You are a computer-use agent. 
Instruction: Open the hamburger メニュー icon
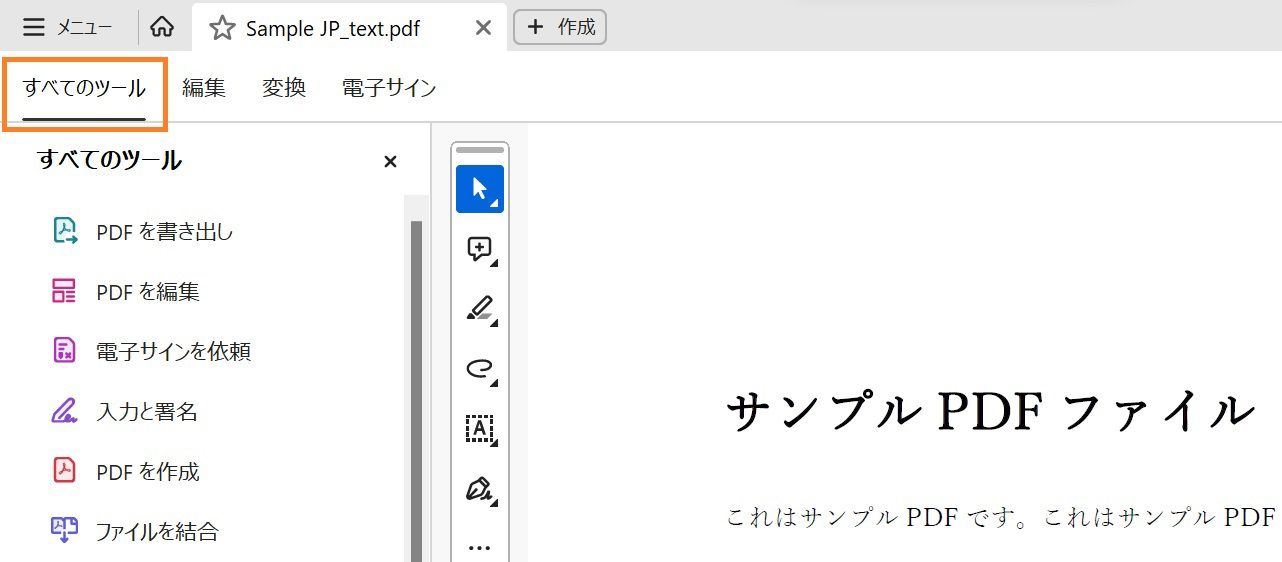(33, 27)
